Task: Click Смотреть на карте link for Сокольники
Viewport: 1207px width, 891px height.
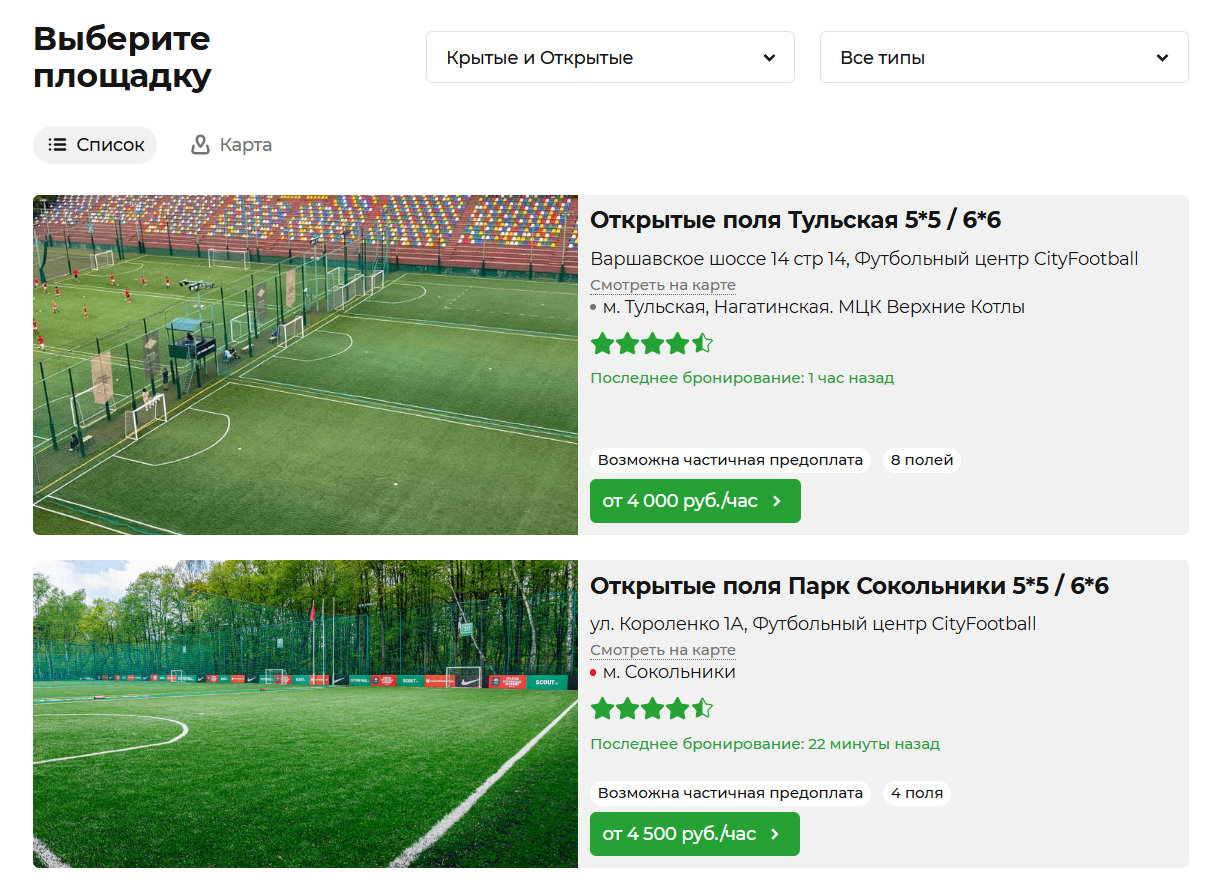Action: pos(663,650)
